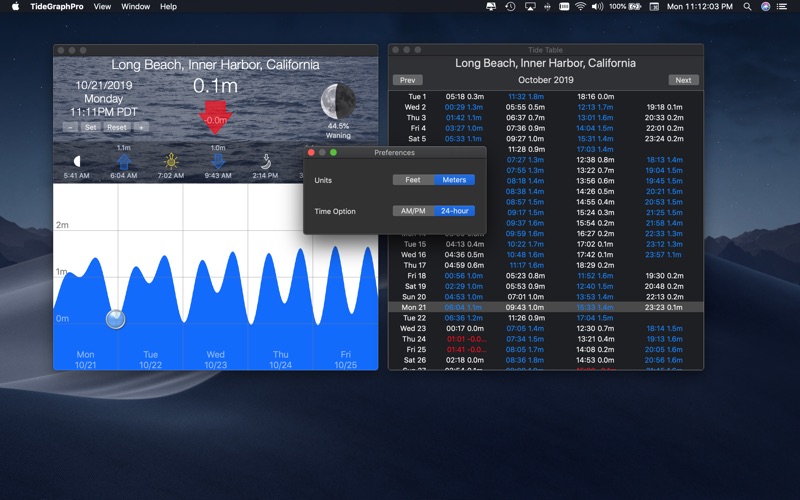
Task: Click the Sat 26 row date
Action: tap(415, 360)
